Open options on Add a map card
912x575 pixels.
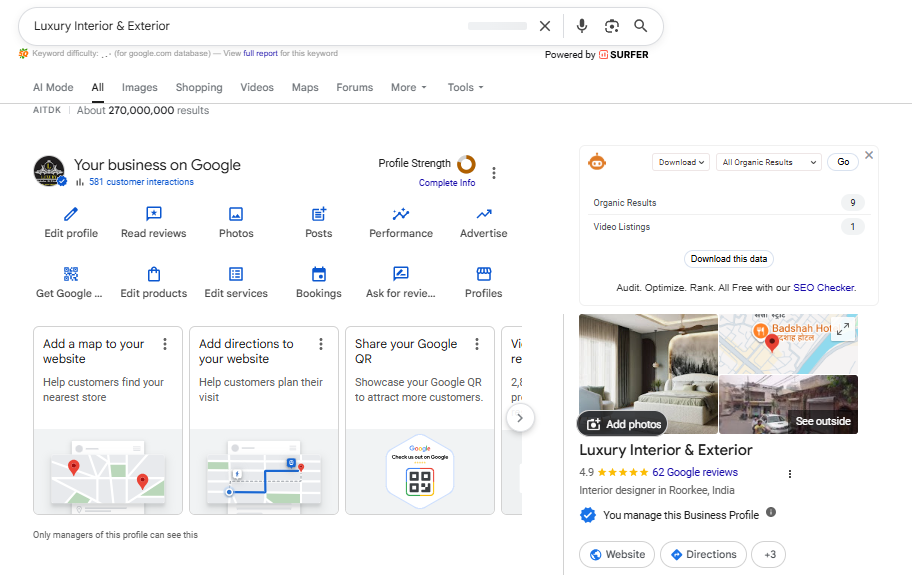(x=165, y=344)
